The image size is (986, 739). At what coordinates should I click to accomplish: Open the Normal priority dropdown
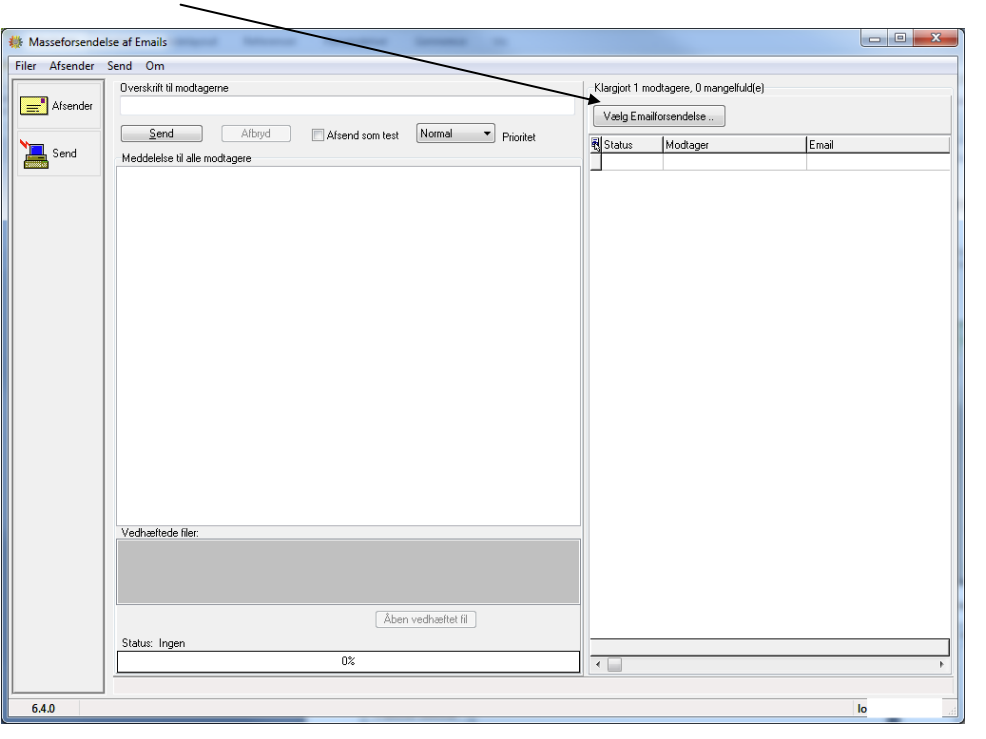click(x=455, y=133)
